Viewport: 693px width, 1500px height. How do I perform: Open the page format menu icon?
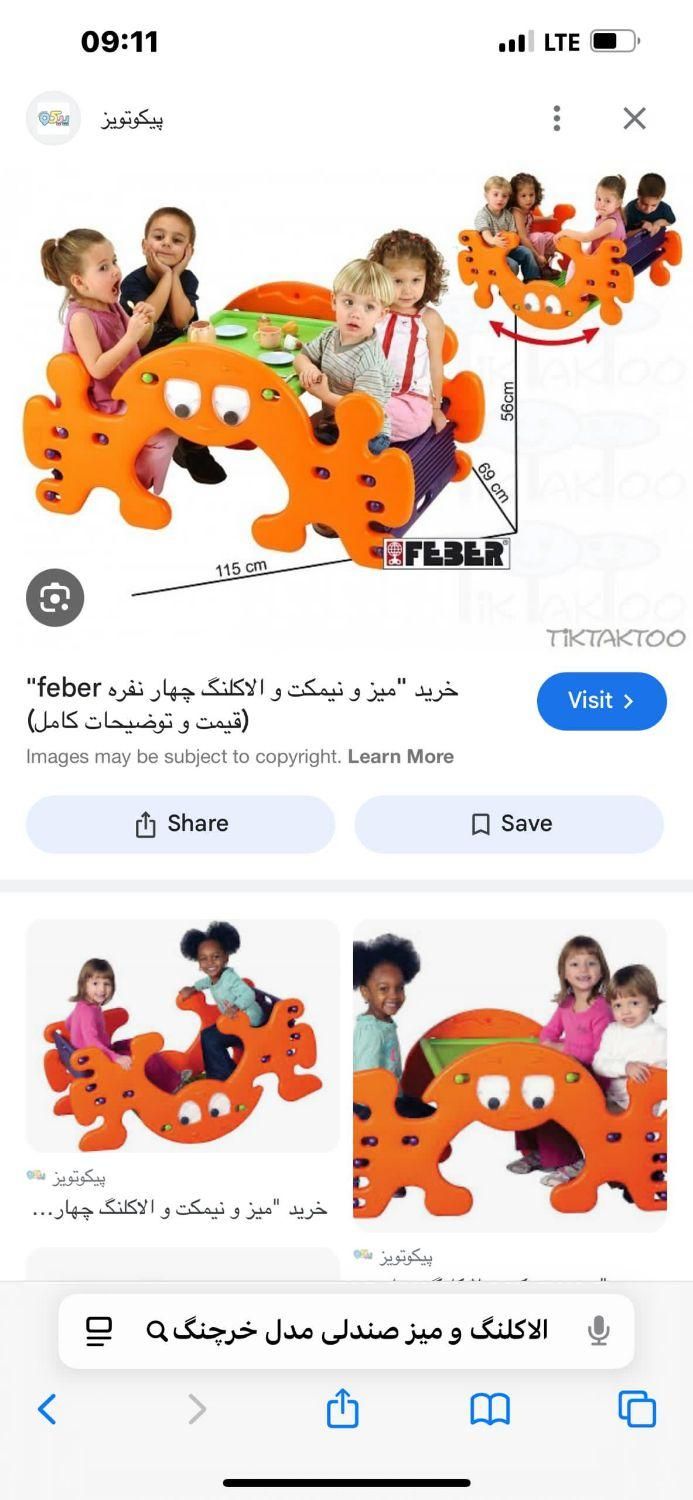99,1331
